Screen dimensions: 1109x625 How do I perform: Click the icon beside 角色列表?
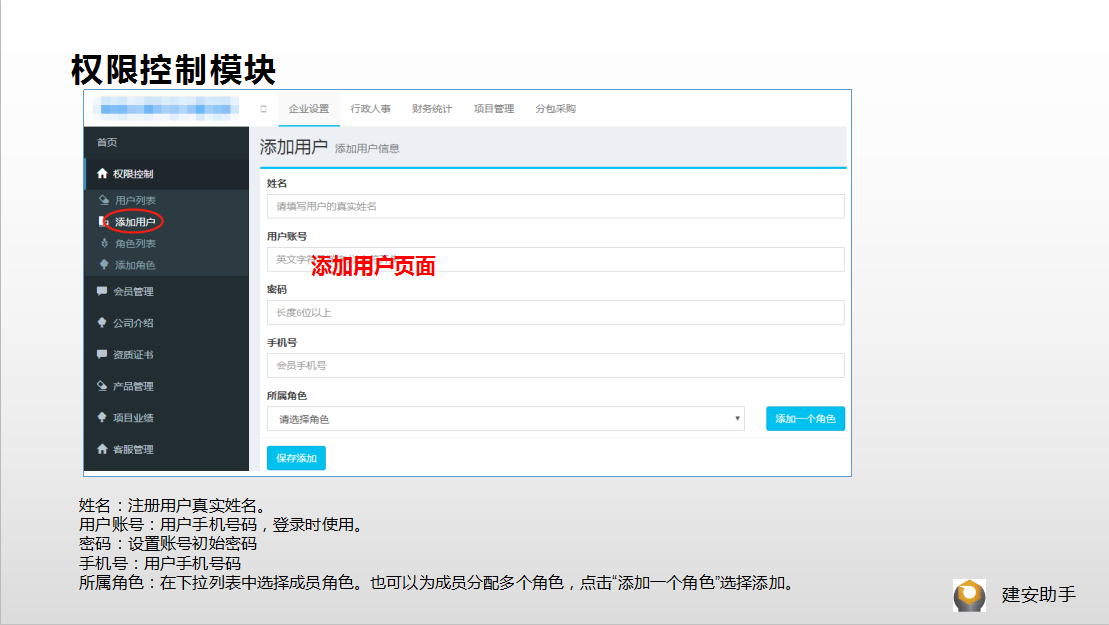pyautogui.click(x=104, y=243)
